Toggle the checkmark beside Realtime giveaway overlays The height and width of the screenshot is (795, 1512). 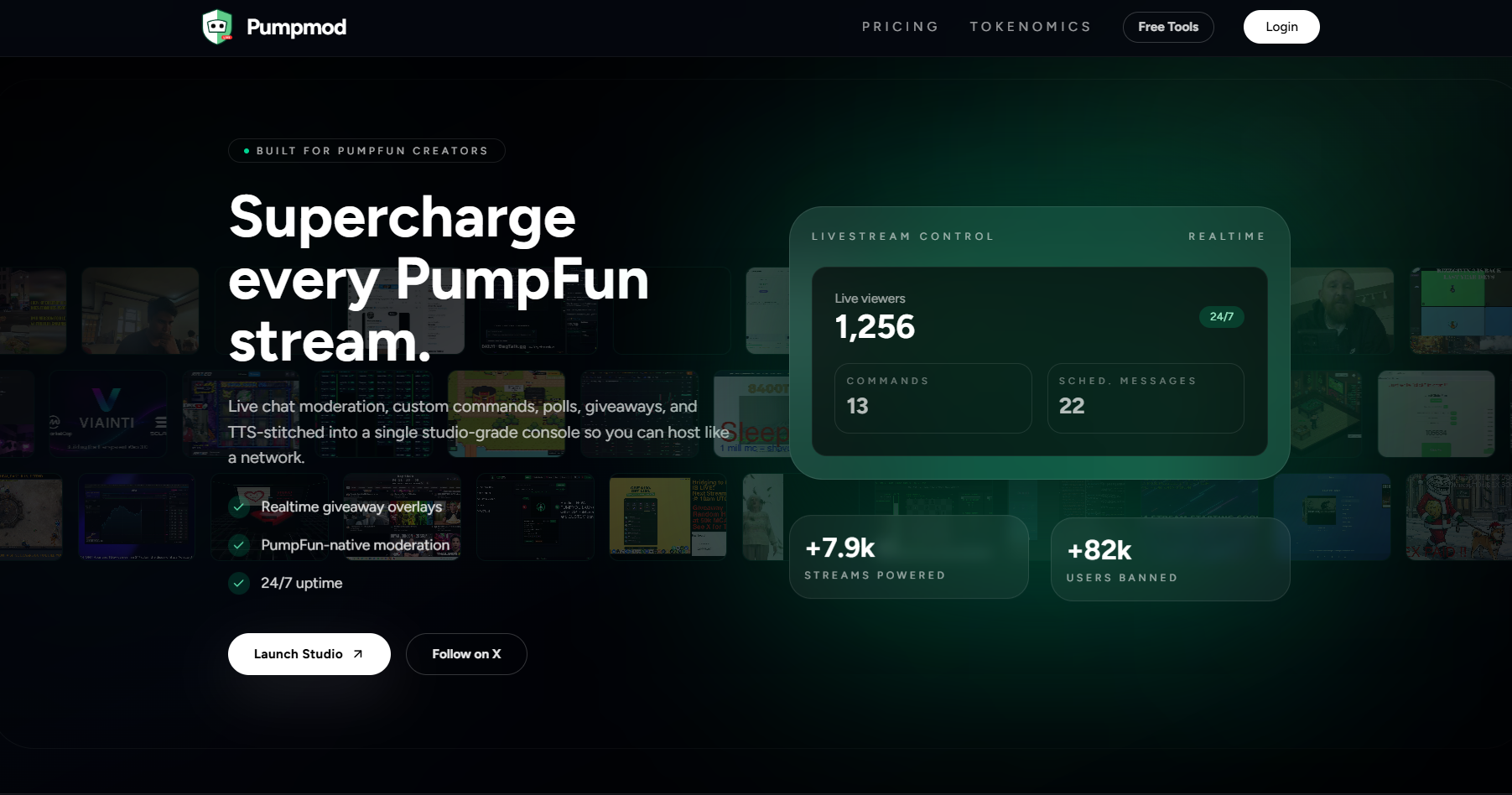[x=238, y=507]
